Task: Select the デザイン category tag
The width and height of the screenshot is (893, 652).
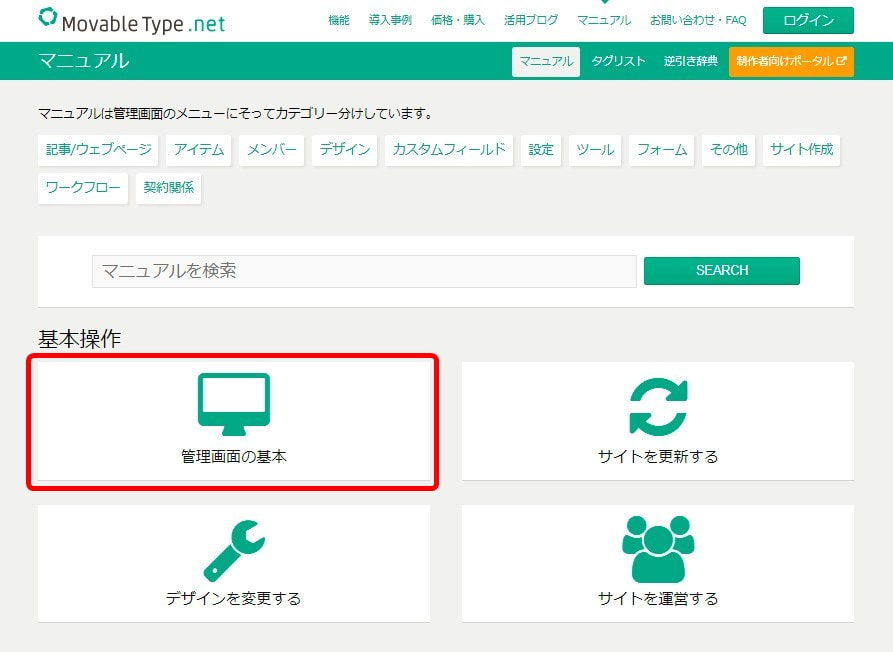Action: tap(345, 150)
